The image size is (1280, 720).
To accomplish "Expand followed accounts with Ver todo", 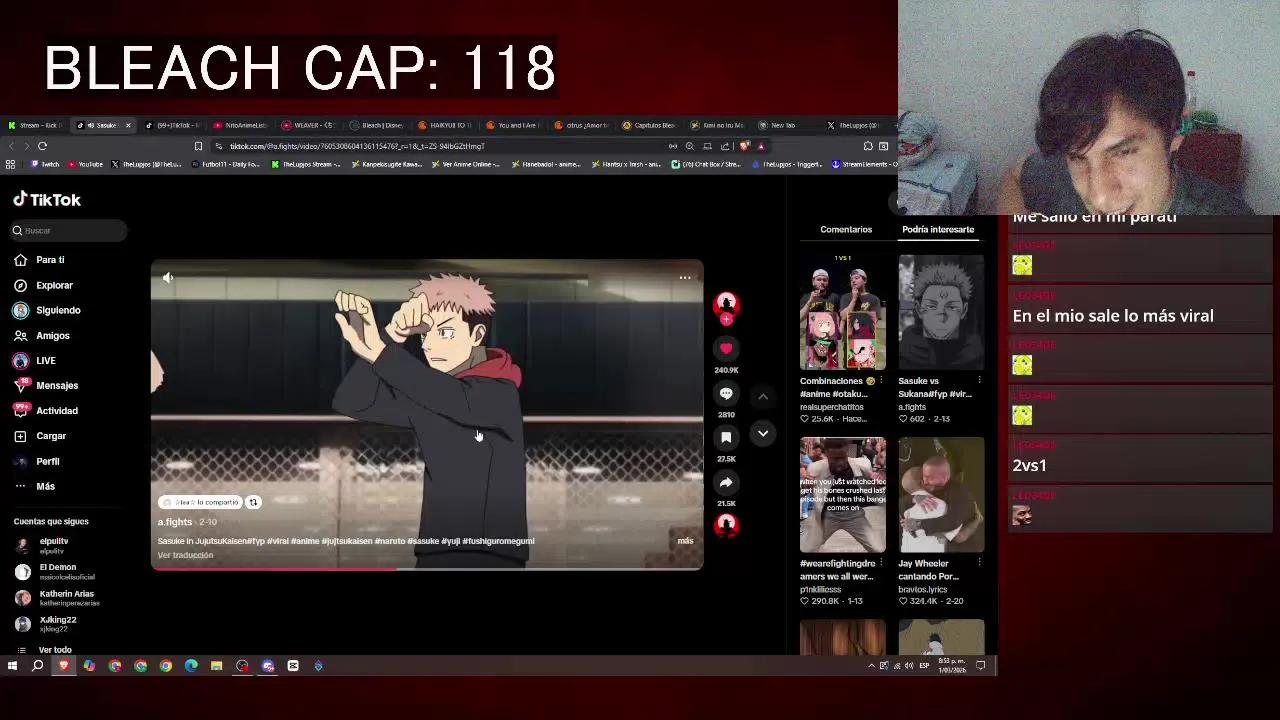I will (46, 650).
